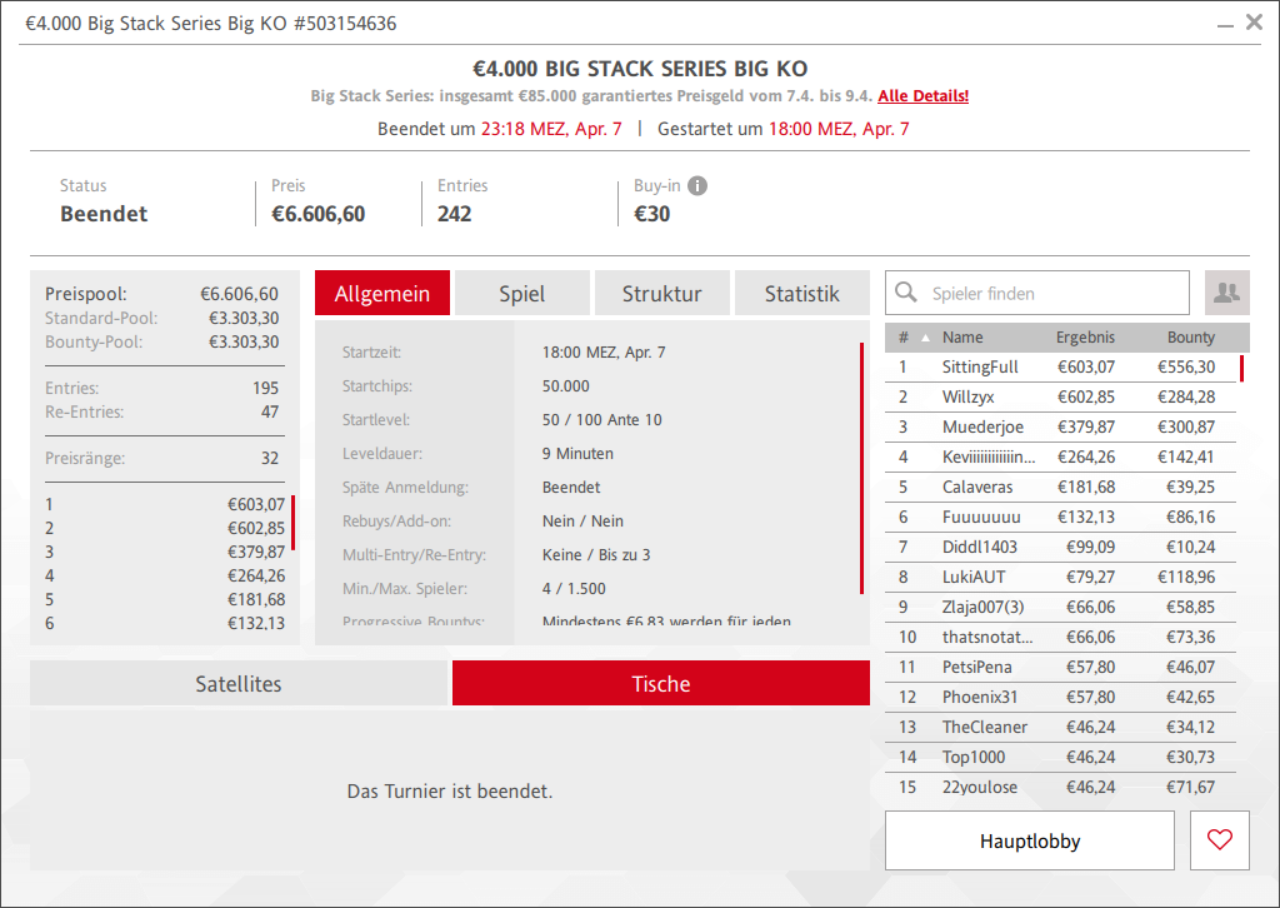Open the Alle Details! link
This screenshot has height=908, width=1280.
923,96
